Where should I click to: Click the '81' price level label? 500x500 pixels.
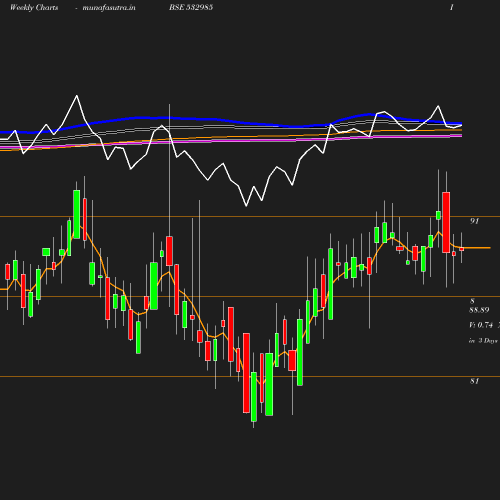[x=475, y=381]
